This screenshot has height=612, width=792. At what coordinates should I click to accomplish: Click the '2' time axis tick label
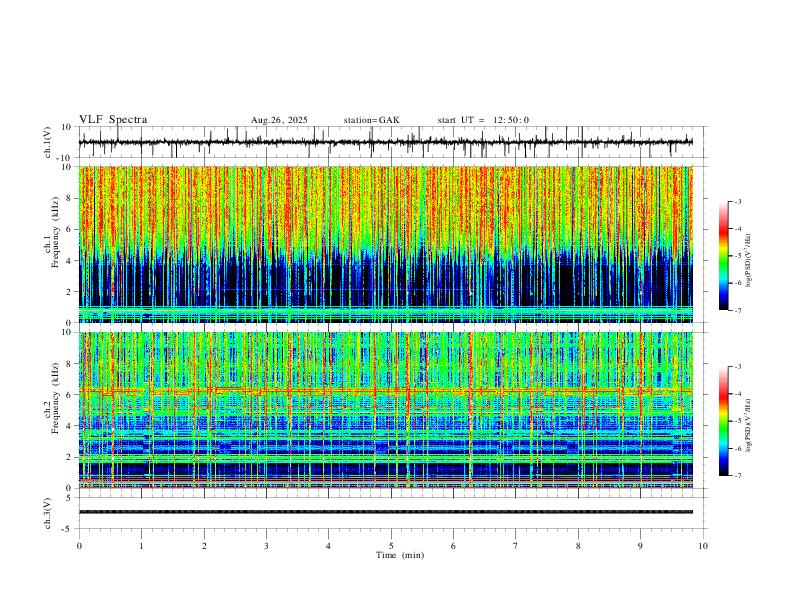pyautogui.click(x=204, y=546)
